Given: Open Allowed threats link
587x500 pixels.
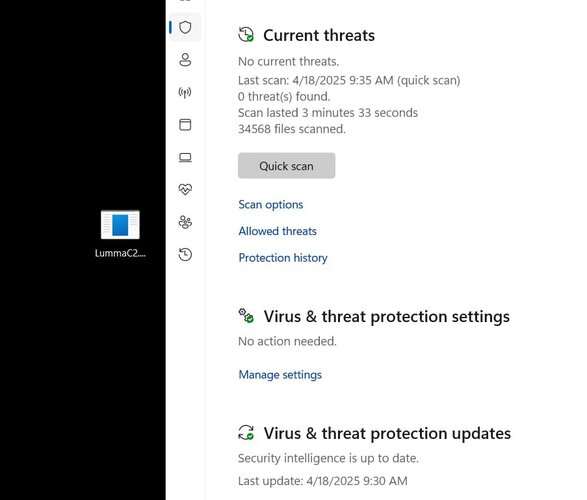Looking at the screenshot, I should pyautogui.click(x=277, y=231).
